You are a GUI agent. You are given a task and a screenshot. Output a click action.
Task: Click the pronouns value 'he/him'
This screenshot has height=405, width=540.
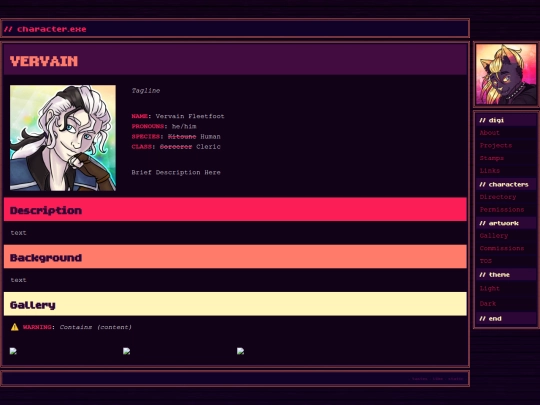point(184,126)
